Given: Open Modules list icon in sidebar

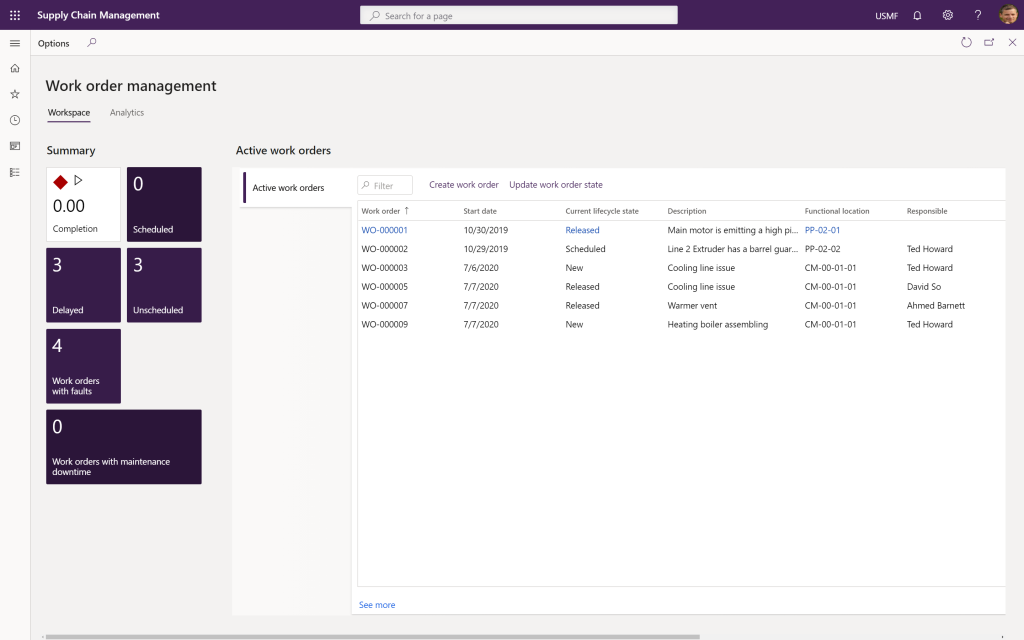Looking at the screenshot, I should (x=15, y=172).
